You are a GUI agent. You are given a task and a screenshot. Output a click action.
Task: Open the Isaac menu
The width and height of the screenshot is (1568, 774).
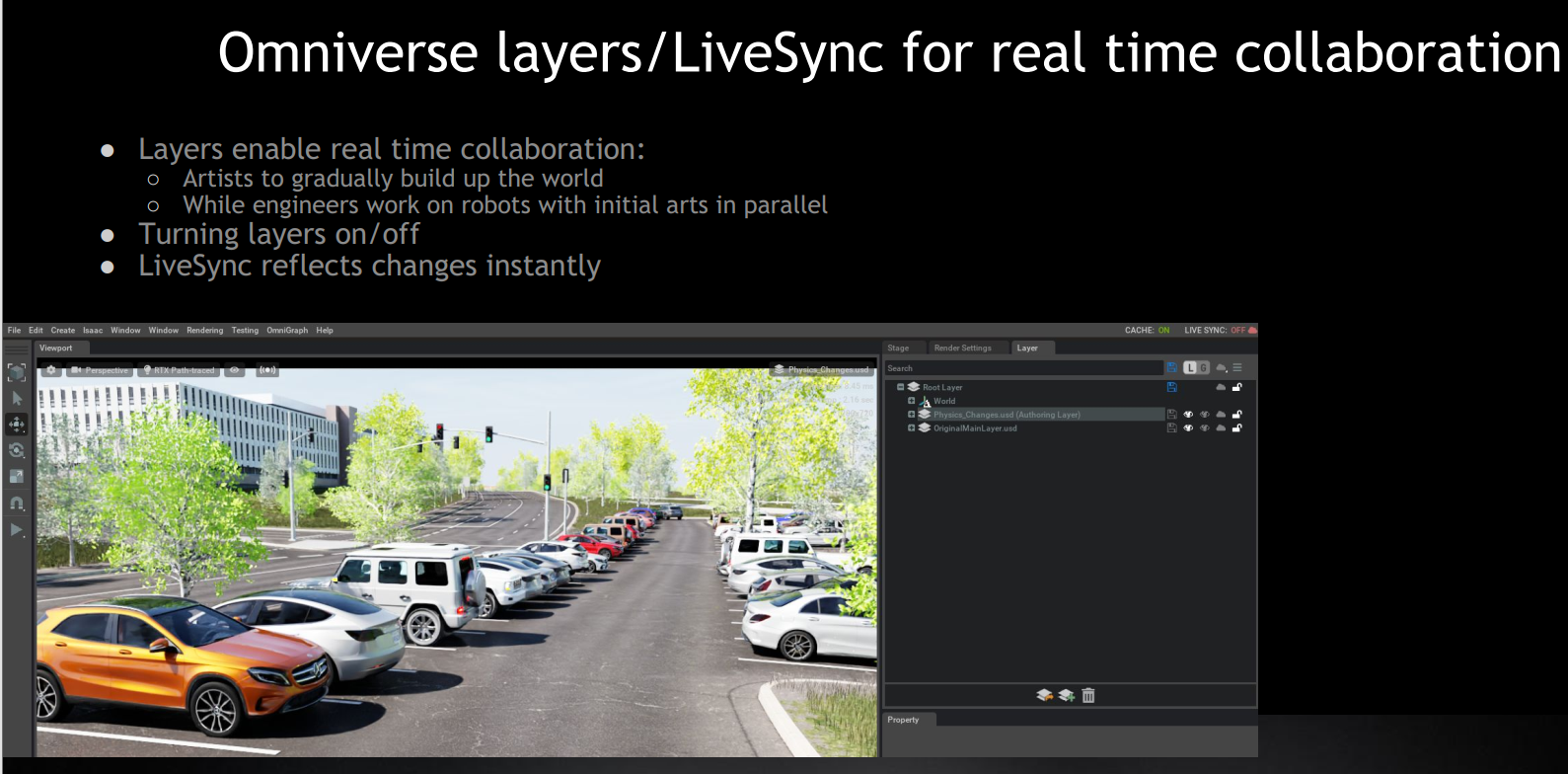coord(93,331)
